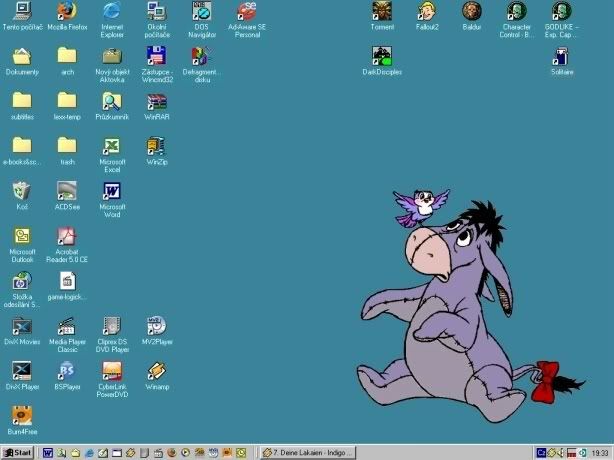
Task: Launch Cliprex DS DVD Player
Action: pyautogui.click(x=112, y=335)
